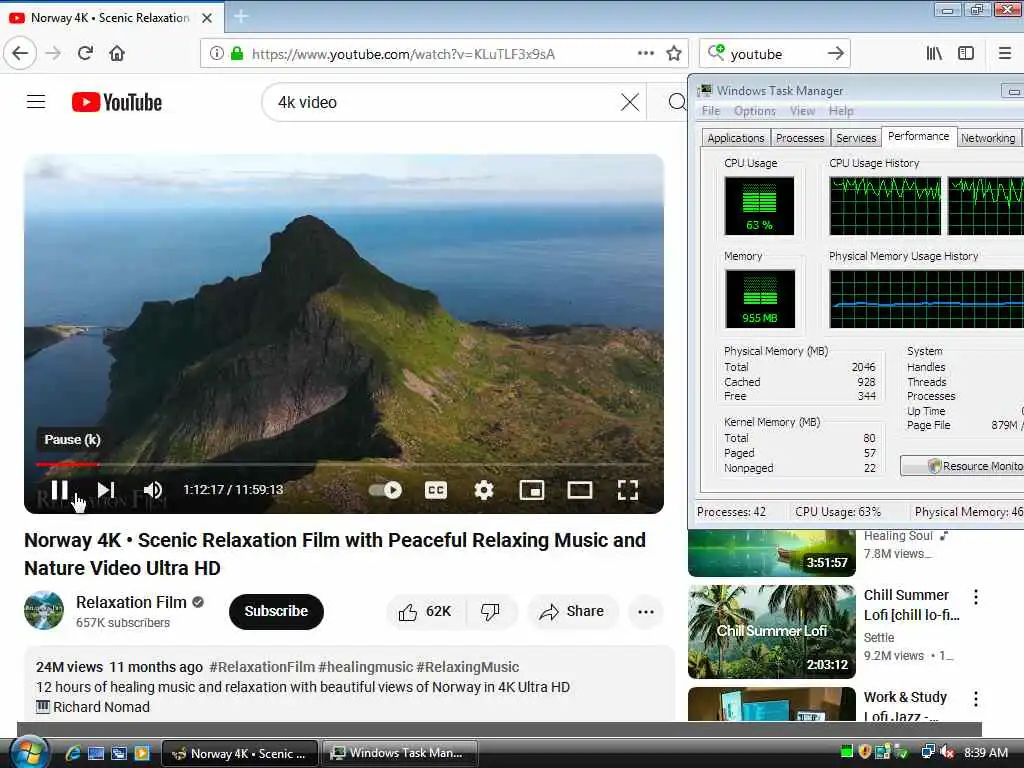
Task: Open the Windows Start orb
Action: pyautogui.click(x=29, y=753)
